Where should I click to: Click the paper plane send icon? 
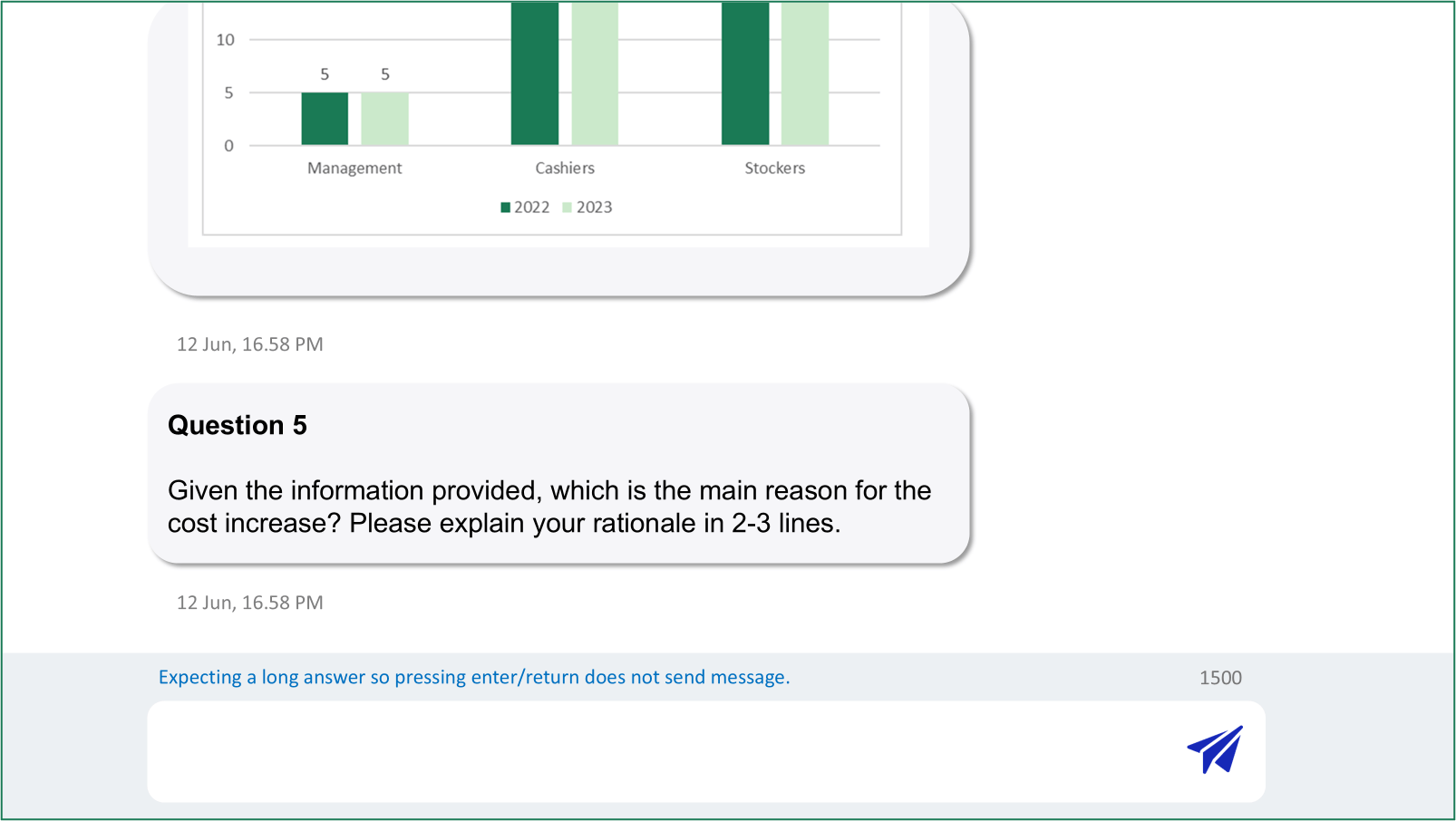tap(1215, 749)
